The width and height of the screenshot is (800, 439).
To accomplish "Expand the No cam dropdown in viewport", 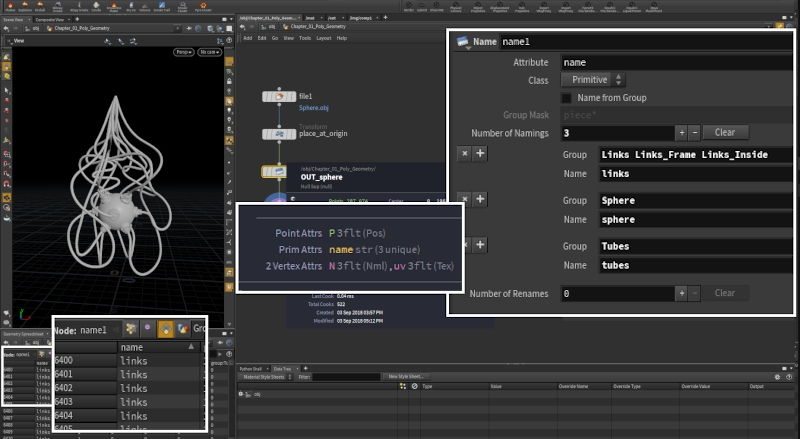I will point(209,51).
